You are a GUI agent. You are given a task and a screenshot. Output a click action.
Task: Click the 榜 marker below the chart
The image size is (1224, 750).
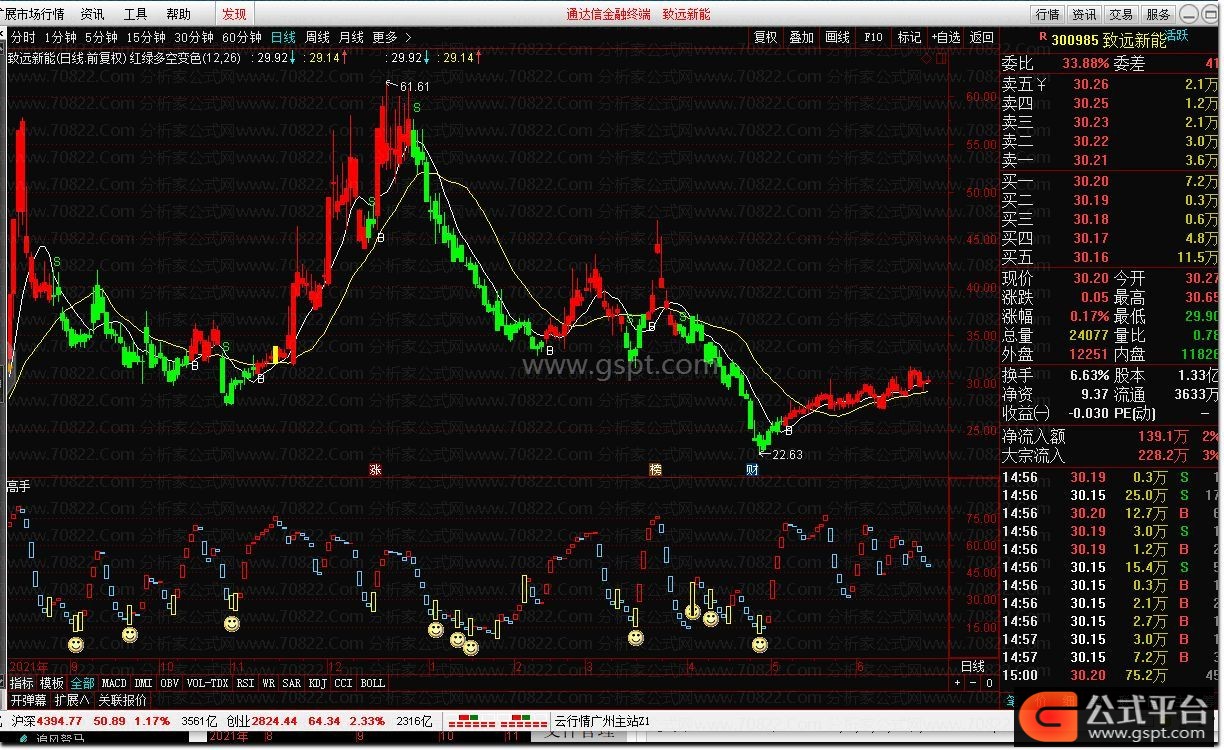point(656,470)
